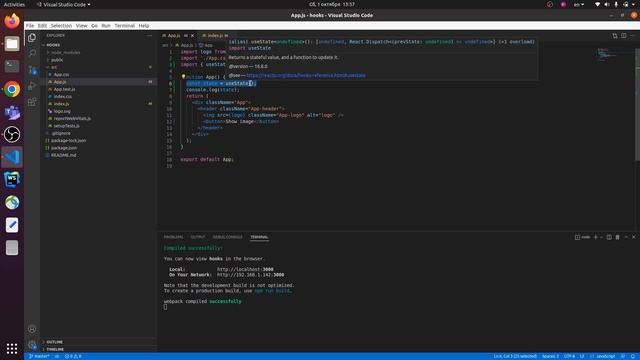Screen dimensions: 640x360
Task: Open Files app from the dock
Action: coord(12,44)
